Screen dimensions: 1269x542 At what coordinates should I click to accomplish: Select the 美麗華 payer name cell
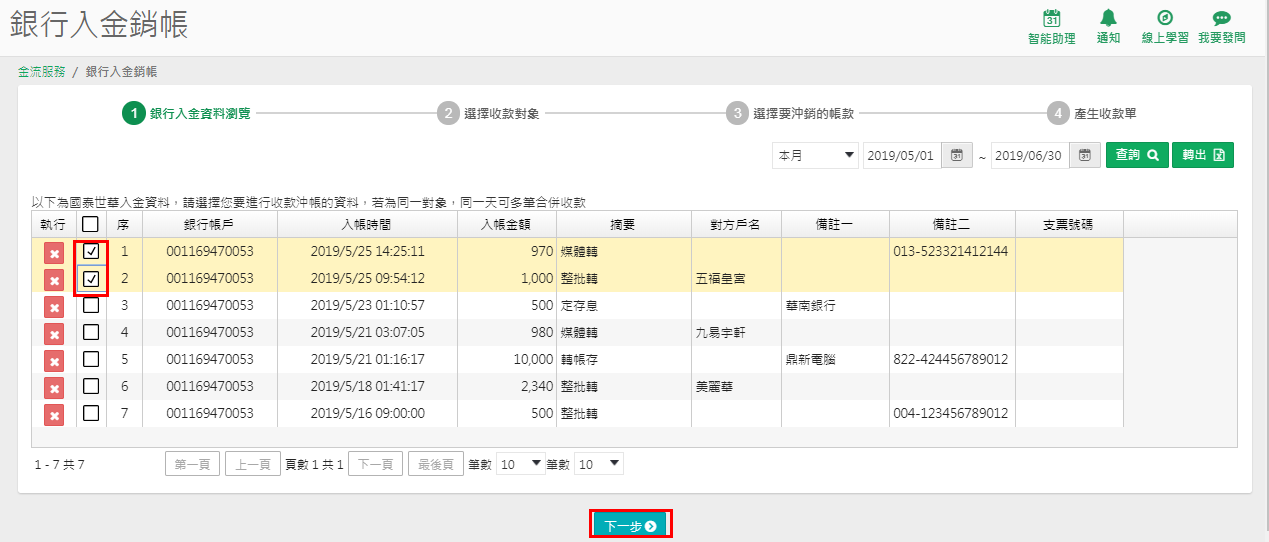pyautogui.click(x=736, y=386)
